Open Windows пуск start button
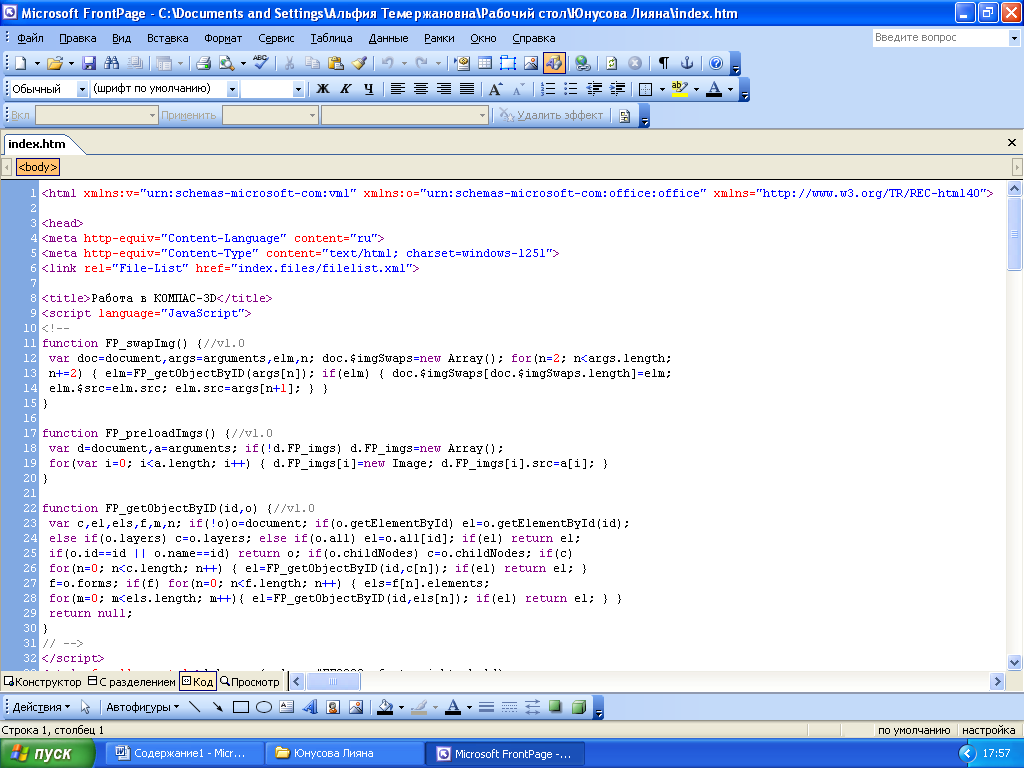The width and height of the screenshot is (1024, 768). pos(46,754)
